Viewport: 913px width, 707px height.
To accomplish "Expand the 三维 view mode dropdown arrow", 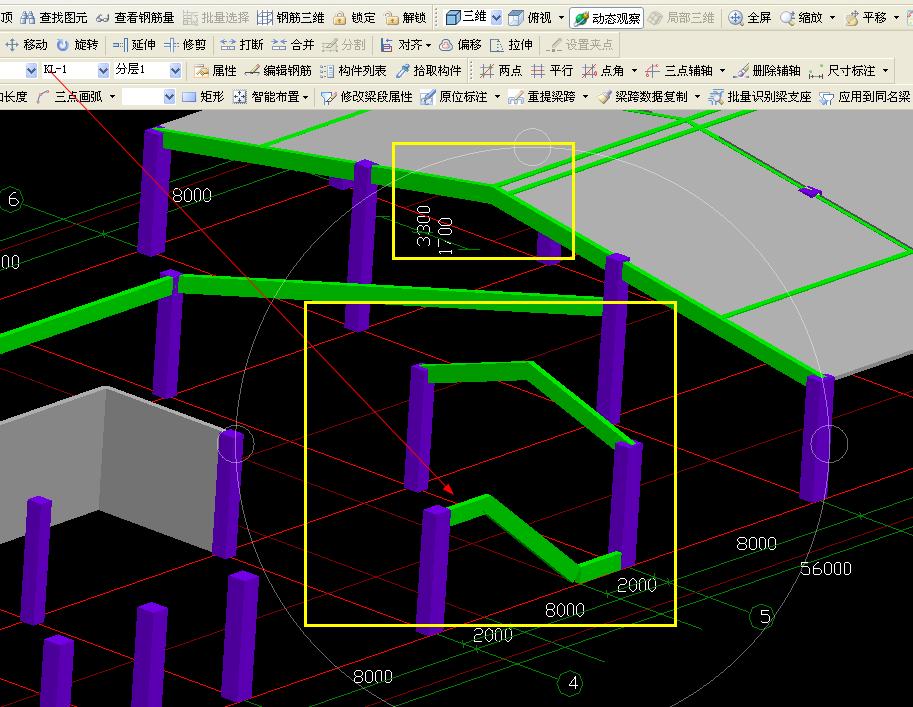I will (496, 18).
